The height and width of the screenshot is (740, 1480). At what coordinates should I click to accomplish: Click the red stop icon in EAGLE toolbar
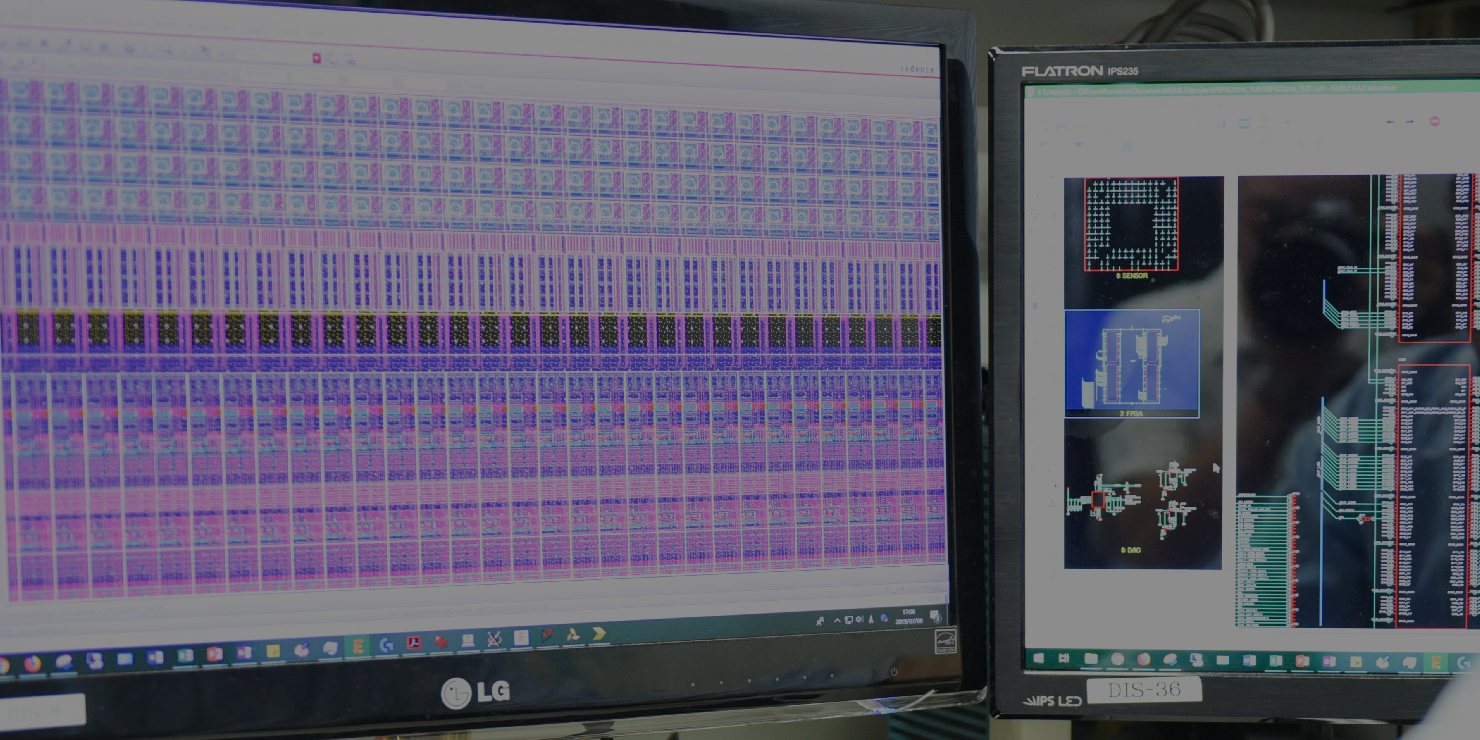(1435, 121)
